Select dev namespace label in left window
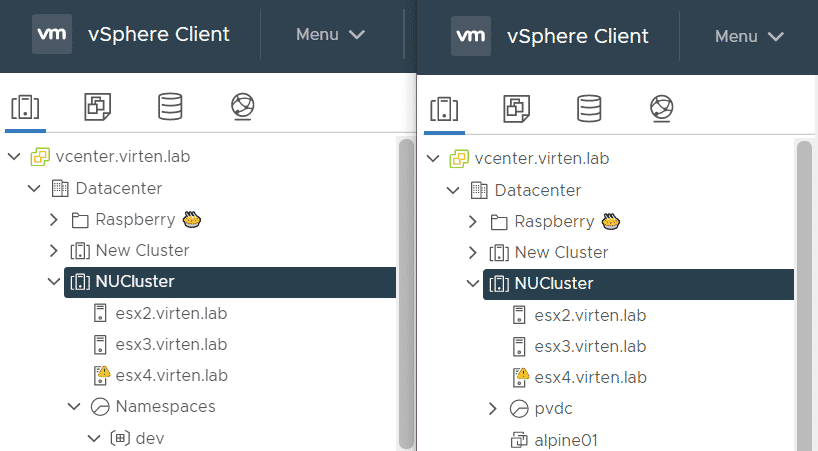 [150, 438]
